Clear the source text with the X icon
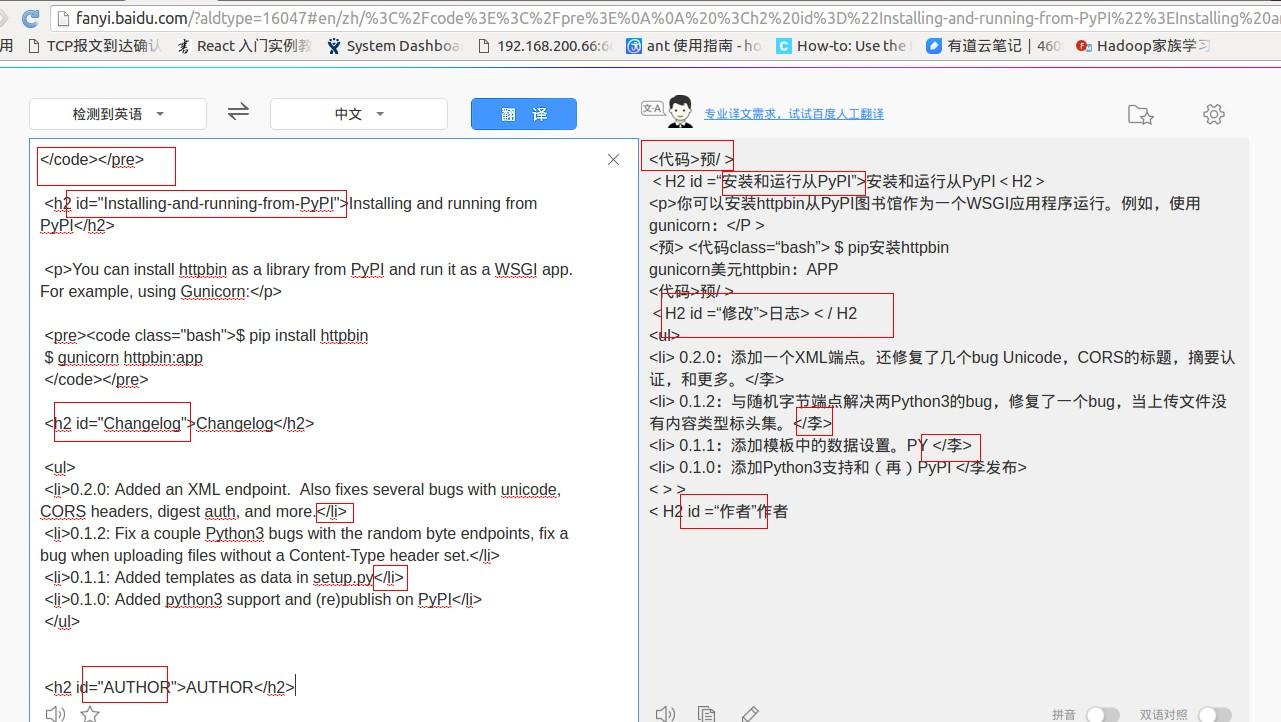Image resolution: width=1281 pixels, height=722 pixels. click(x=613, y=160)
